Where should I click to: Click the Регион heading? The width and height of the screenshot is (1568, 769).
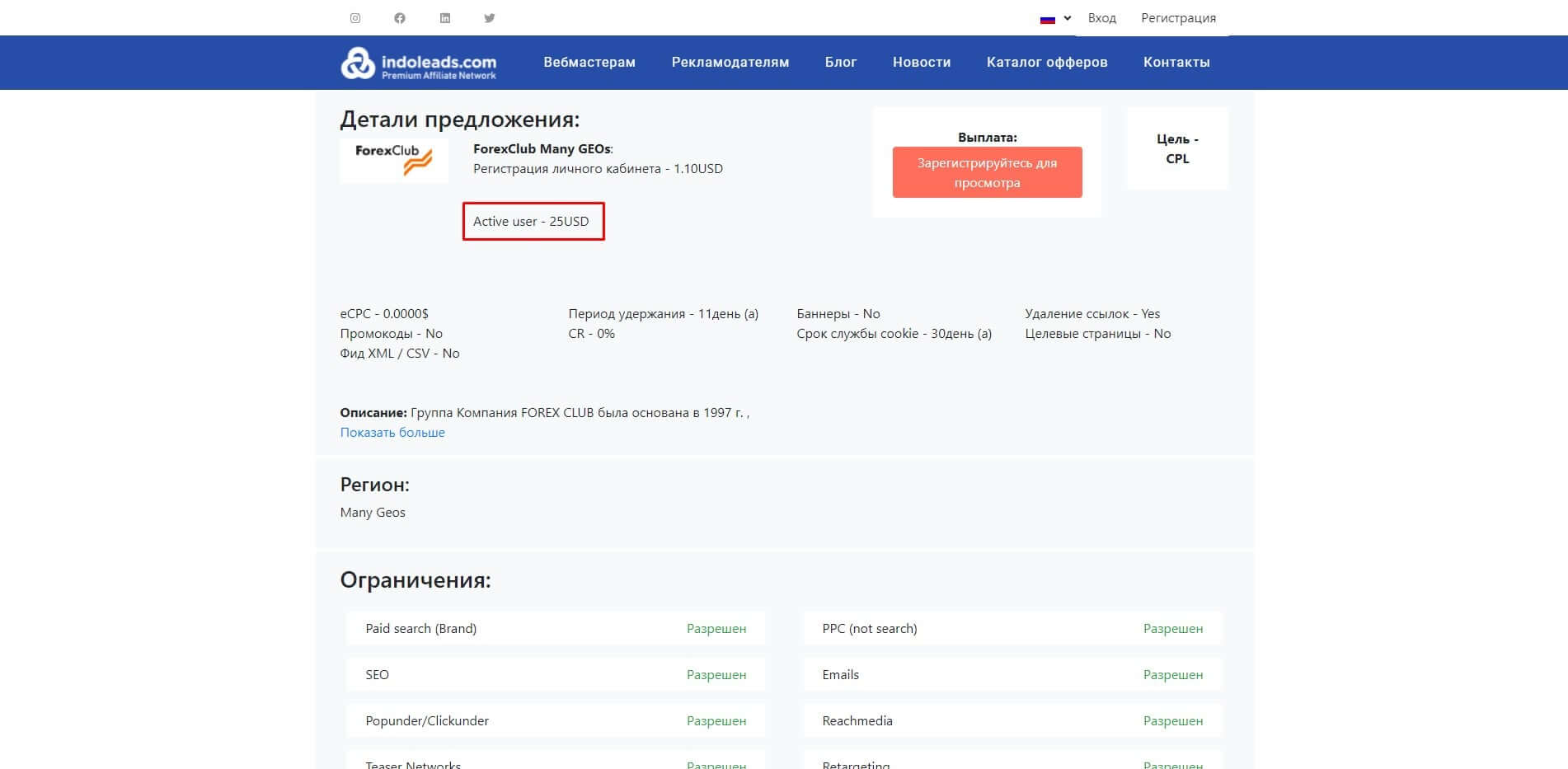coord(375,485)
